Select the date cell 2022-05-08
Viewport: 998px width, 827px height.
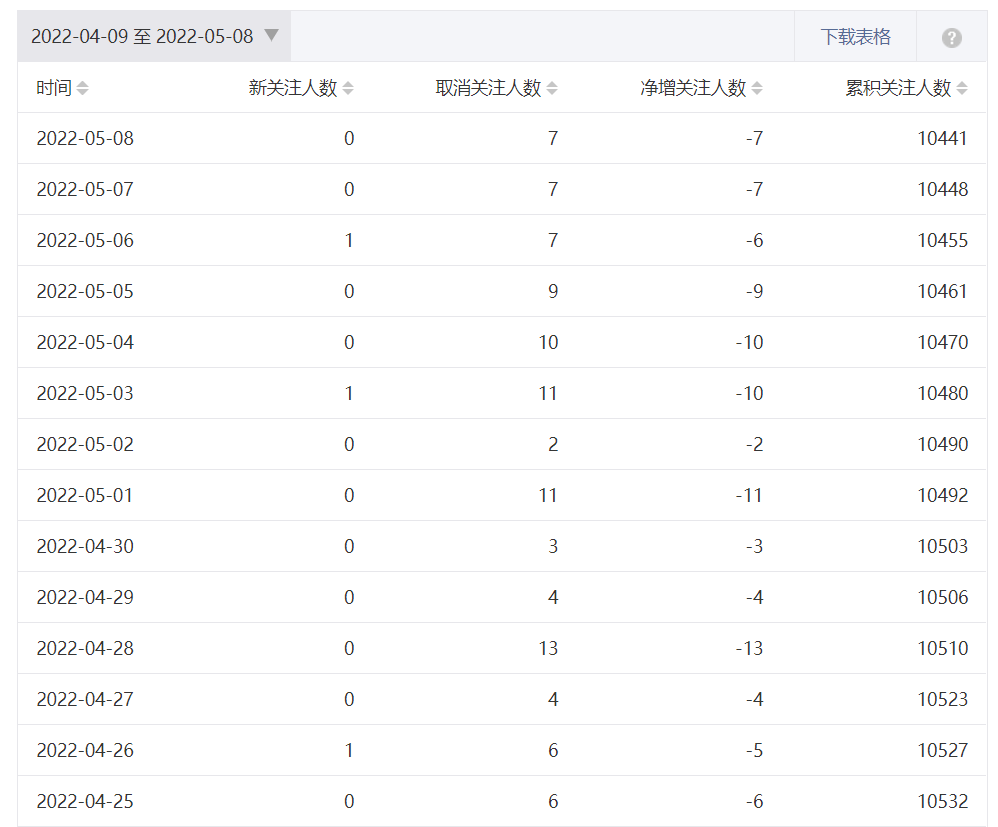click(x=85, y=138)
